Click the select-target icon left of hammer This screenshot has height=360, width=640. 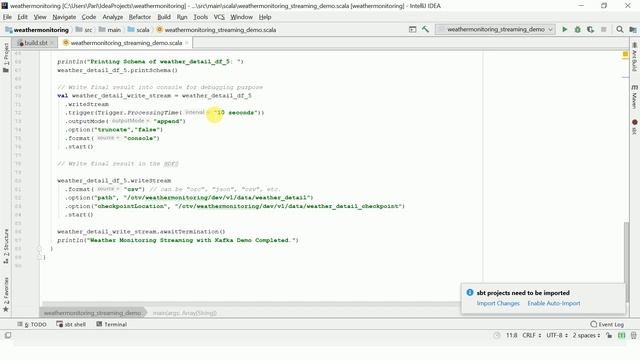pos(413,29)
